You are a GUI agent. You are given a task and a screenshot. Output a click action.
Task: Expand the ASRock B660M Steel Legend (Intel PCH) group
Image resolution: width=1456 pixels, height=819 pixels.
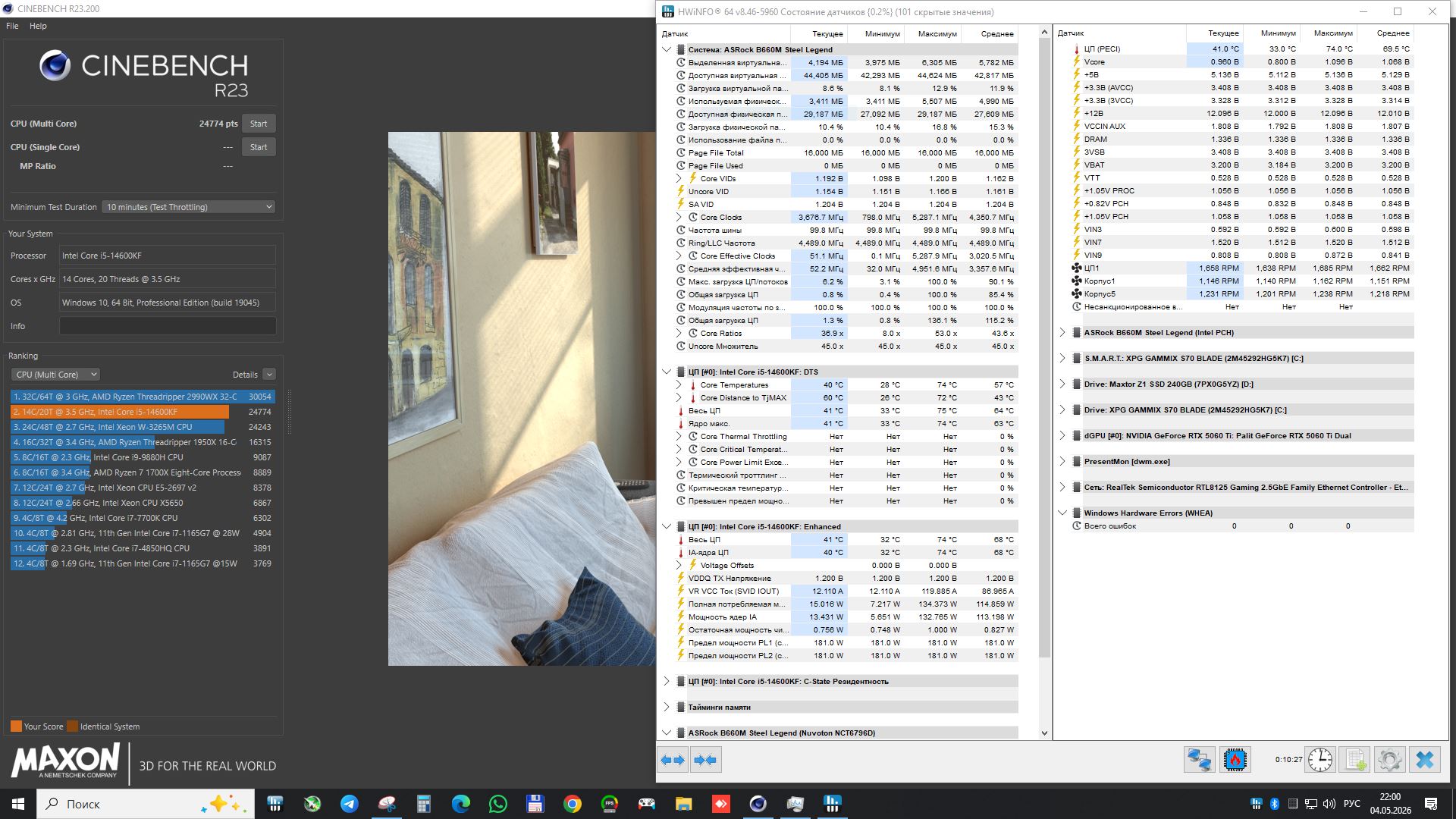tap(1062, 333)
